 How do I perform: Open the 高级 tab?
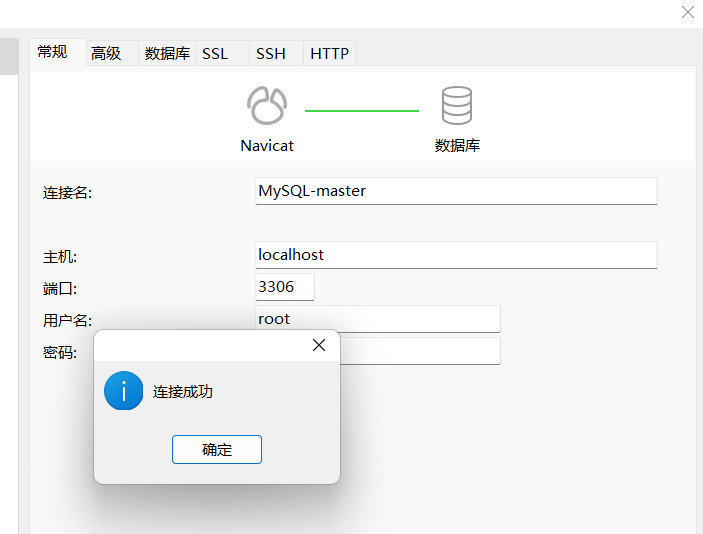tap(112, 53)
